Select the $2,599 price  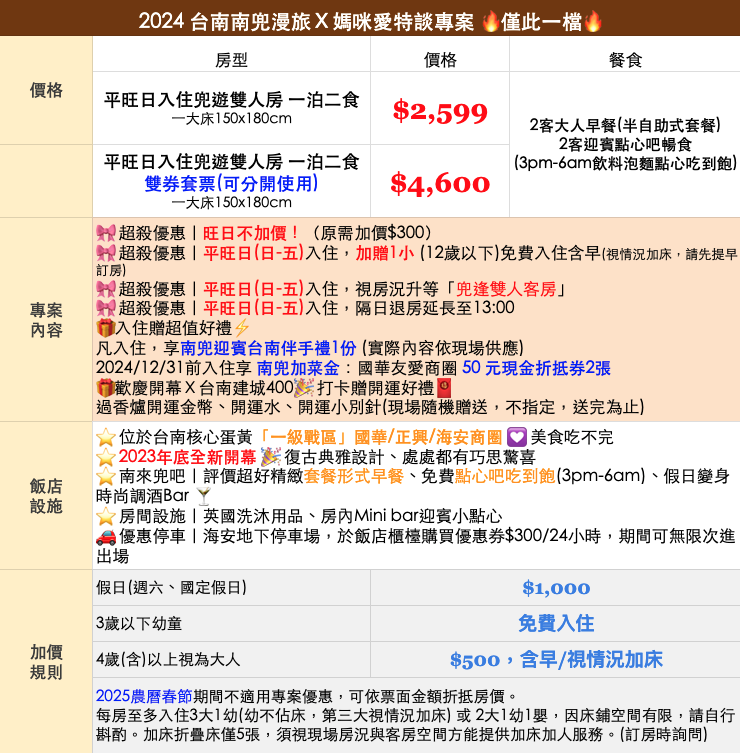(x=440, y=111)
